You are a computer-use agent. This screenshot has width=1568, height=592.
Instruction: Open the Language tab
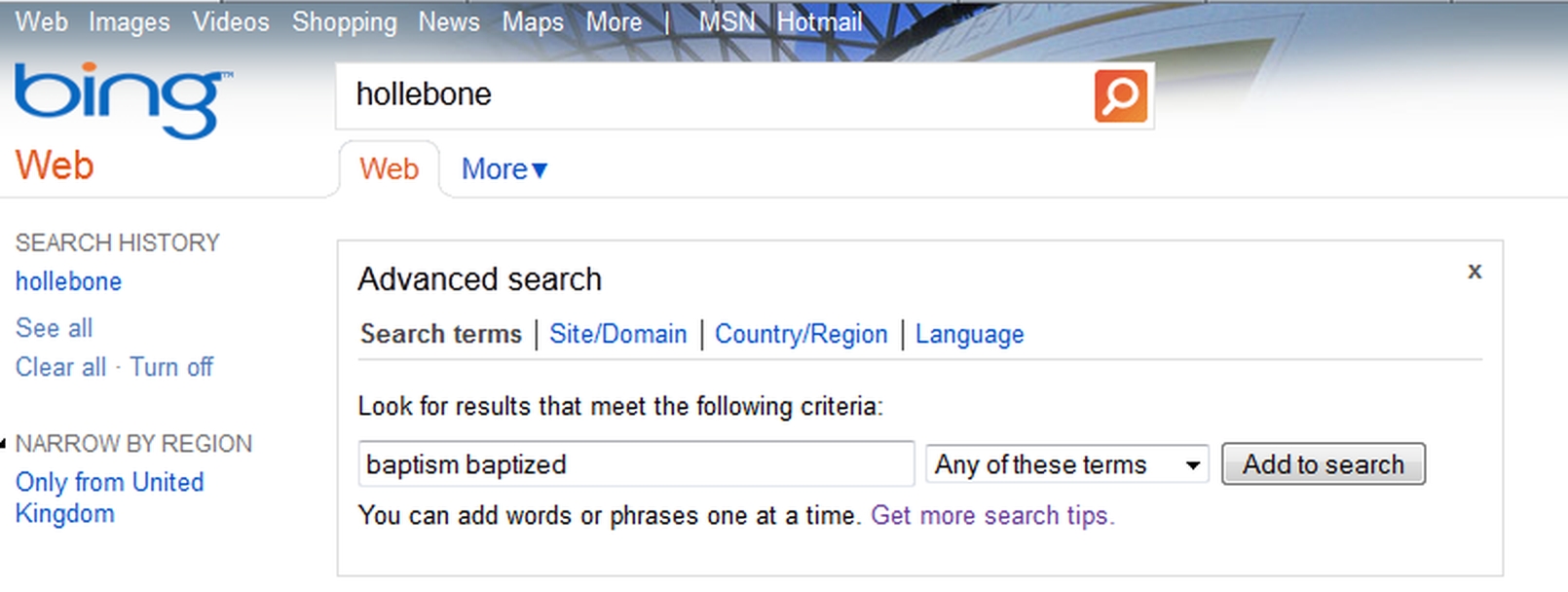point(969,334)
